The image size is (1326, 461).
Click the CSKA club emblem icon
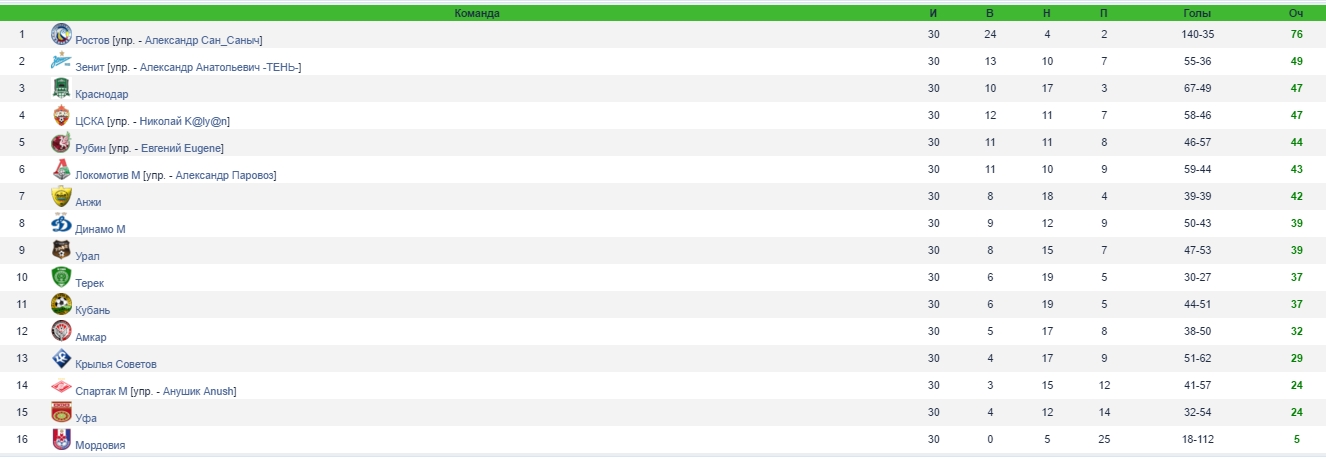coord(61,115)
